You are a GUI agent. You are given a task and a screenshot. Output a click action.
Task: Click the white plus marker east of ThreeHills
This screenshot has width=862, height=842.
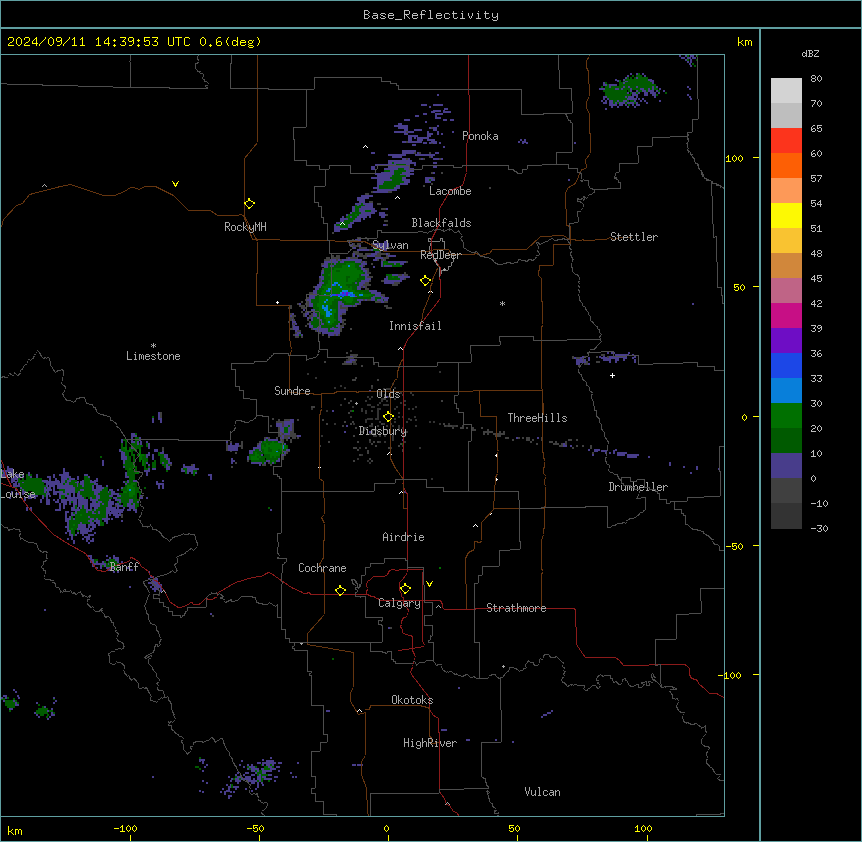pos(612,375)
